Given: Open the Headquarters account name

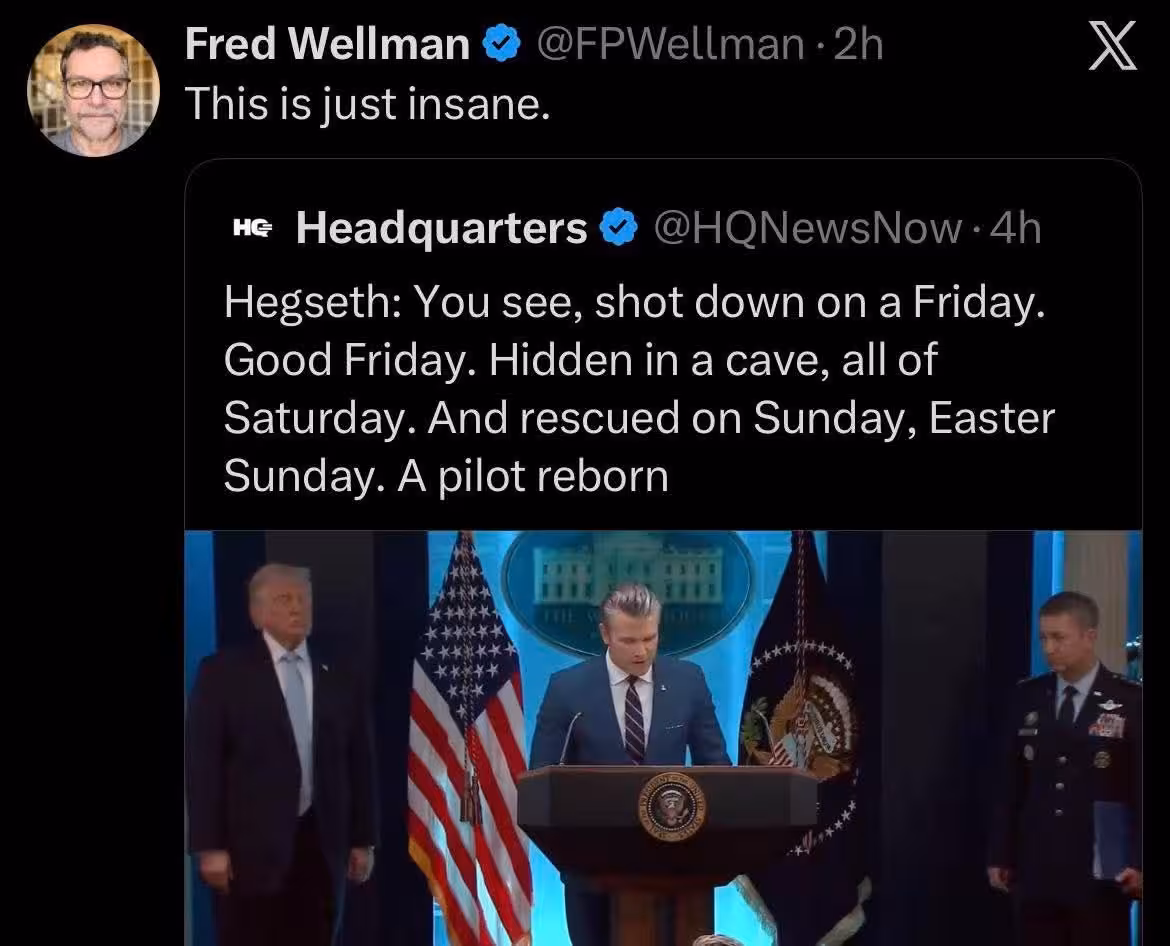Looking at the screenshot, I should pyautogui.click(x=442, y=228).
